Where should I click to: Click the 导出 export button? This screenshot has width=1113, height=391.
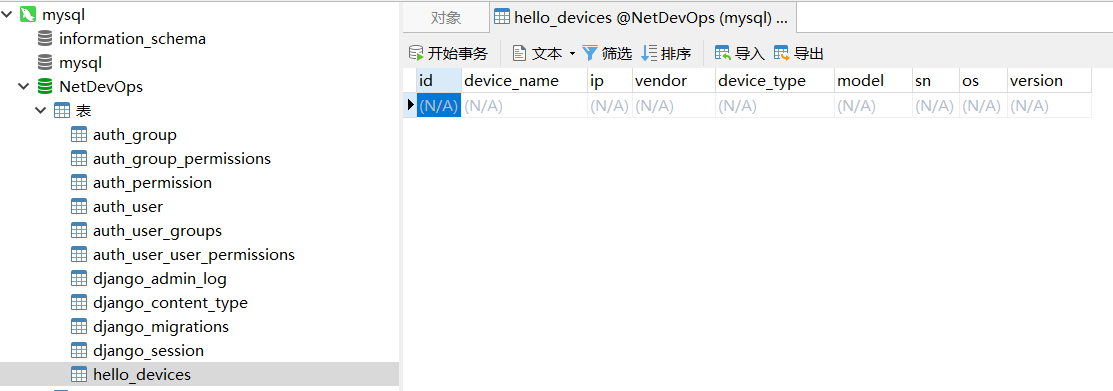(799, 53)
